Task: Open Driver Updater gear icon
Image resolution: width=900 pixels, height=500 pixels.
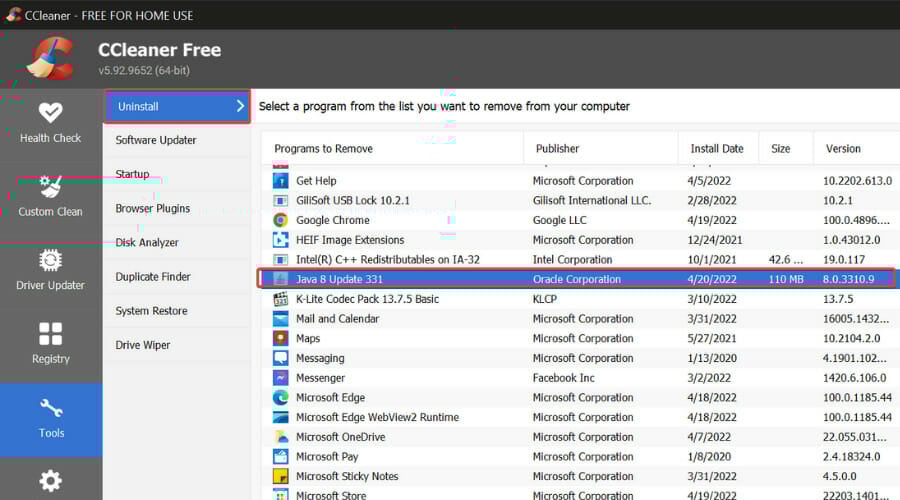Action: (51, 260)
